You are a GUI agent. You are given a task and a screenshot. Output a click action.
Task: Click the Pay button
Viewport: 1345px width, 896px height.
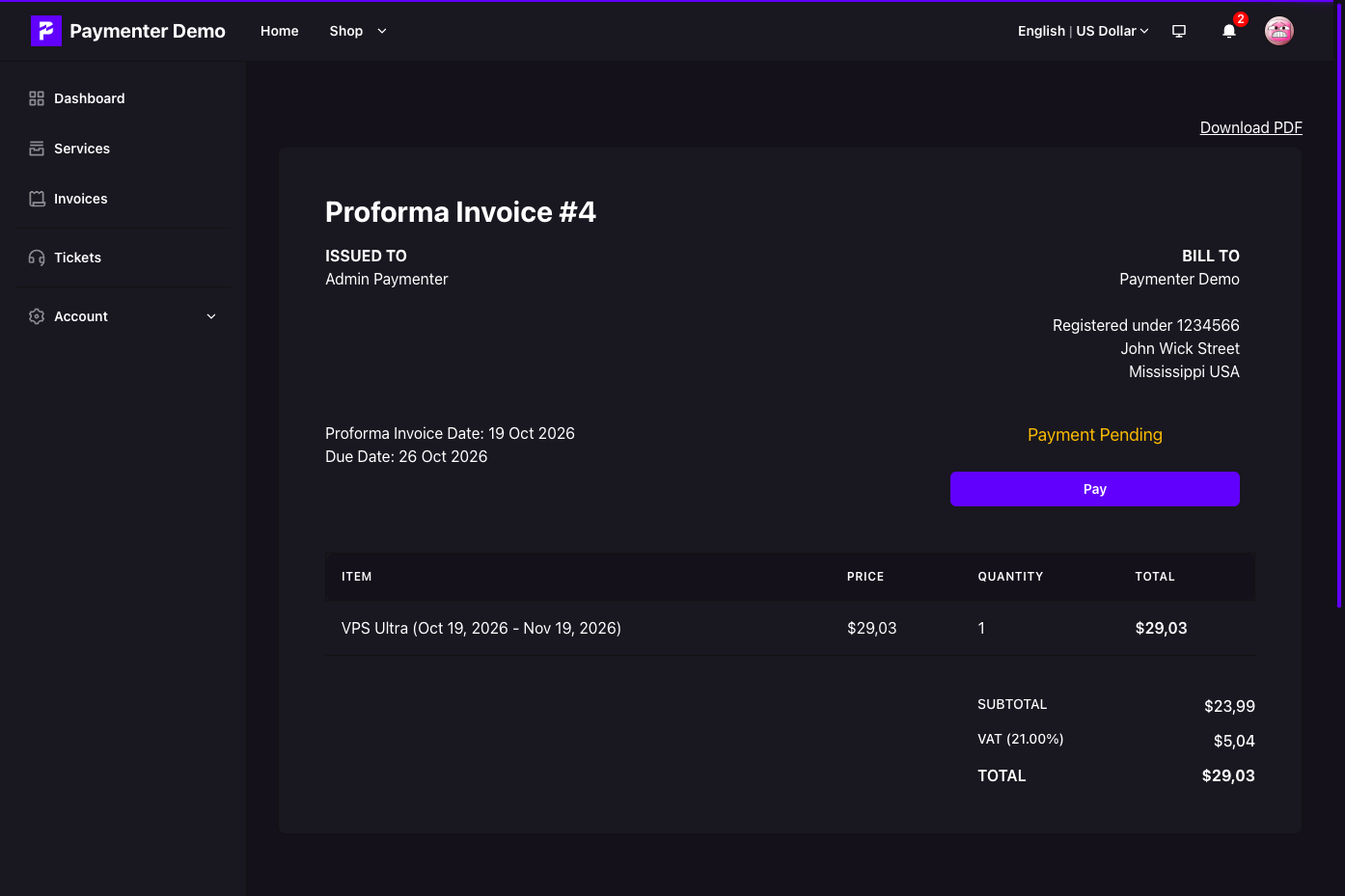coord(1095,489)
